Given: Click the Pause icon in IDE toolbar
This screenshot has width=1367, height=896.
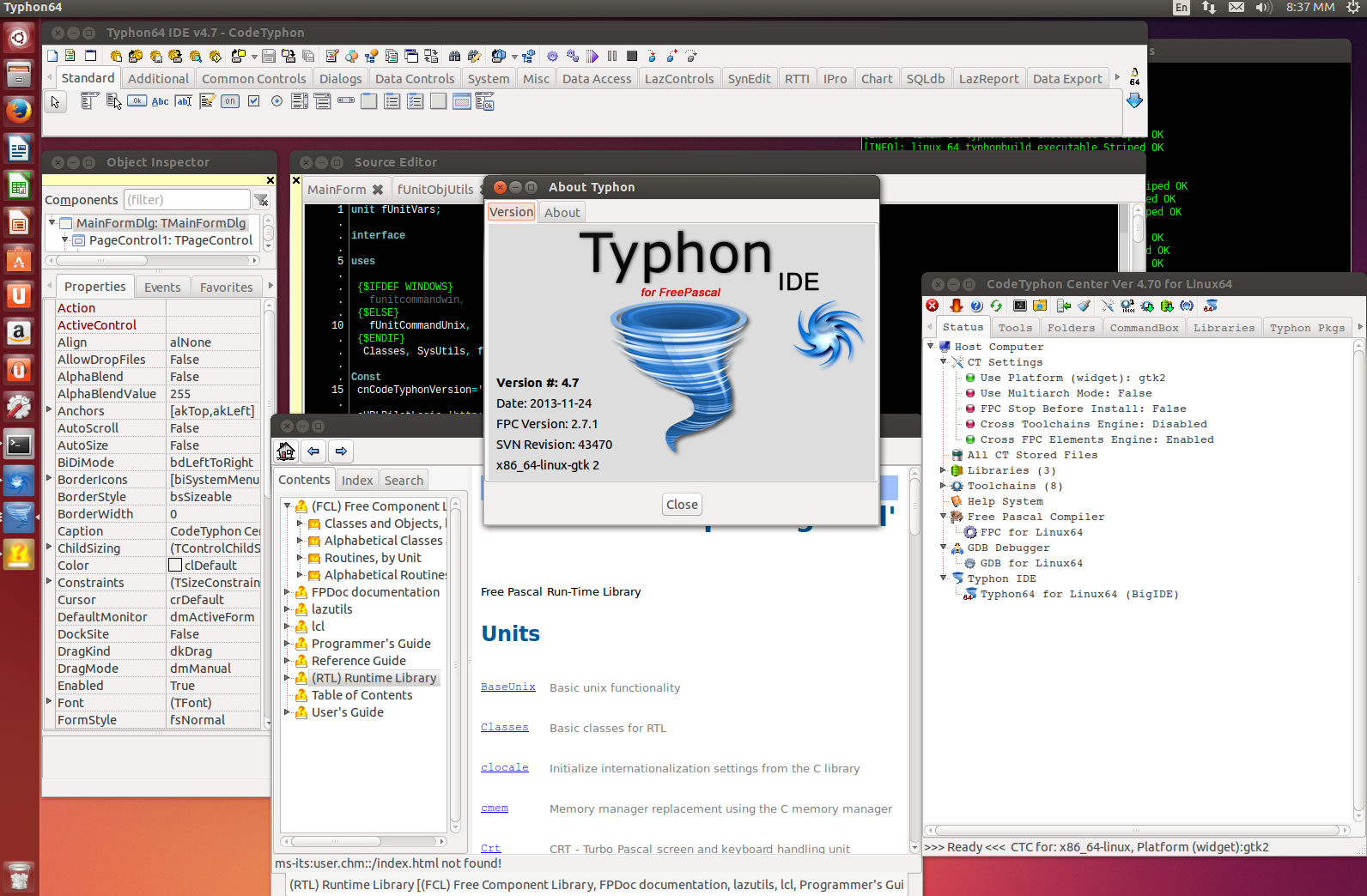Looking at the screenshot, I should click(x=612, y=56).
